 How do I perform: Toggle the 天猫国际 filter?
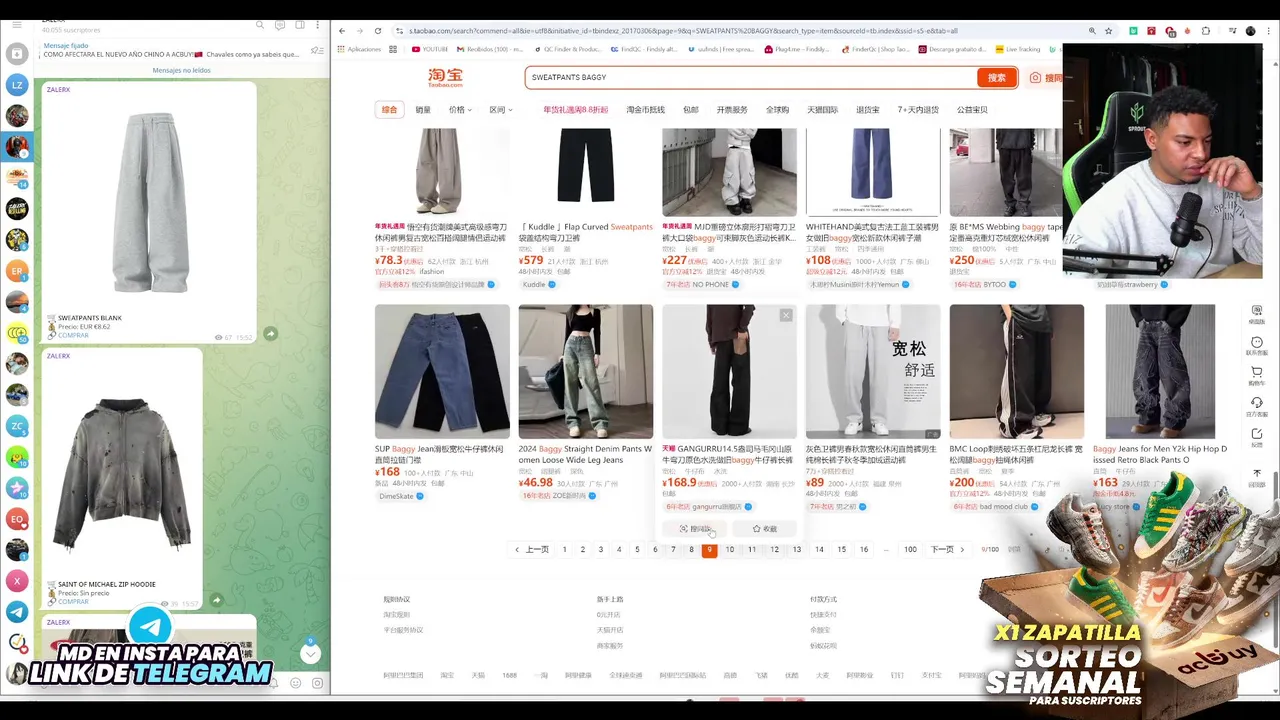(822, 110)
